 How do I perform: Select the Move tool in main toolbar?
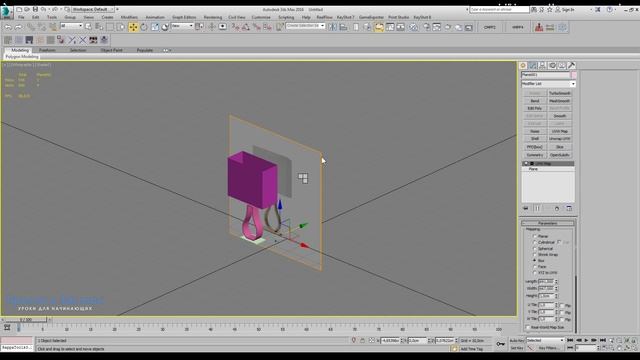133,27
